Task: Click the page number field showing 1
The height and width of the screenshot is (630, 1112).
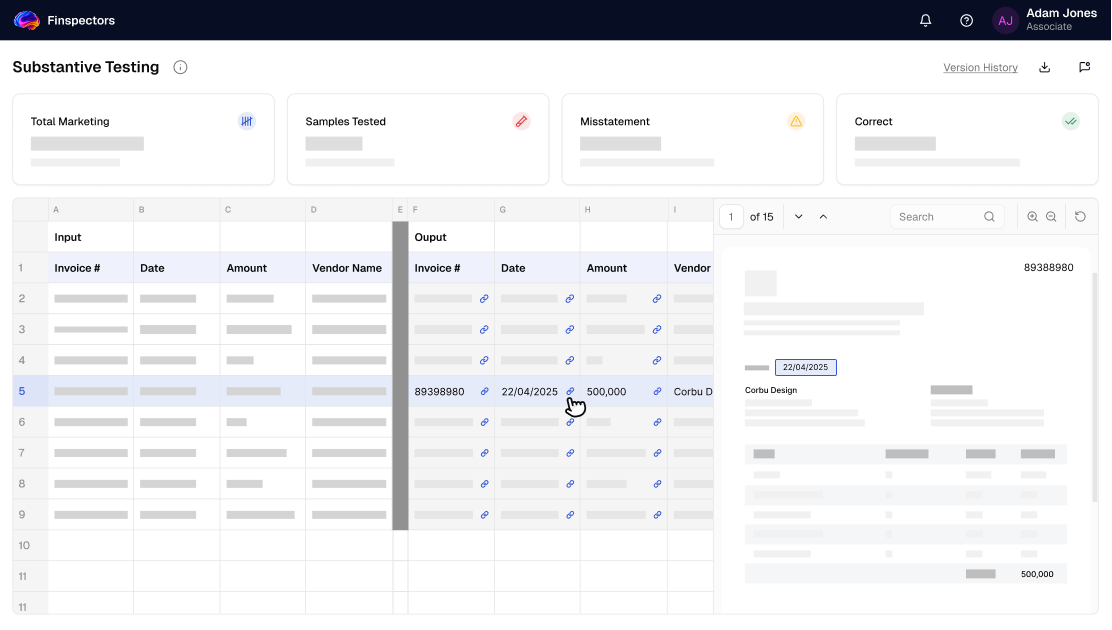Action: (x=731, y=217)
